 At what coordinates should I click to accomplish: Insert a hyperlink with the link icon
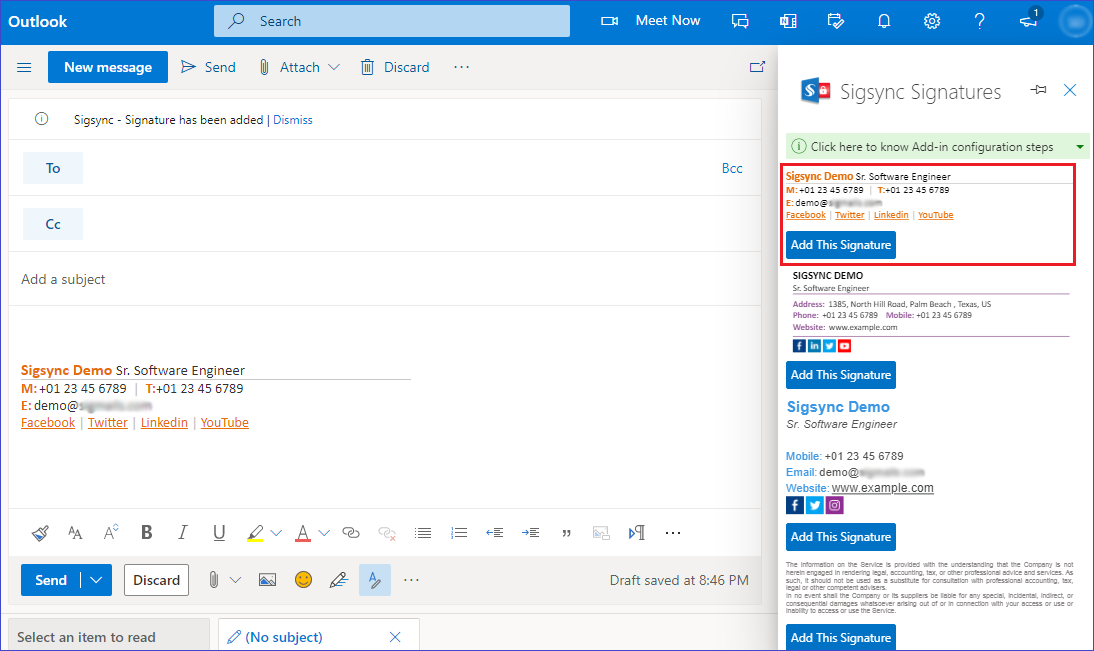click(x=351, y=533)
